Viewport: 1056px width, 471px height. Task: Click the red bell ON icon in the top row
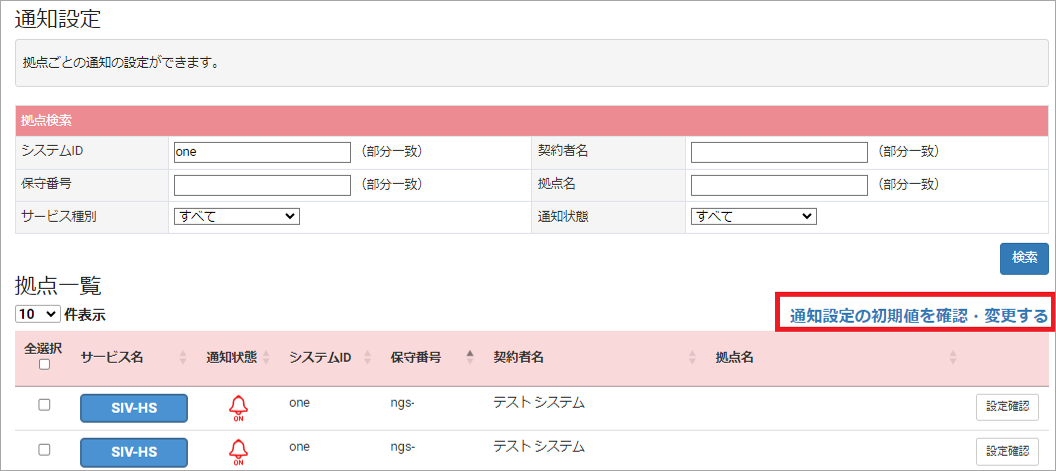click(x=238, y=408)
